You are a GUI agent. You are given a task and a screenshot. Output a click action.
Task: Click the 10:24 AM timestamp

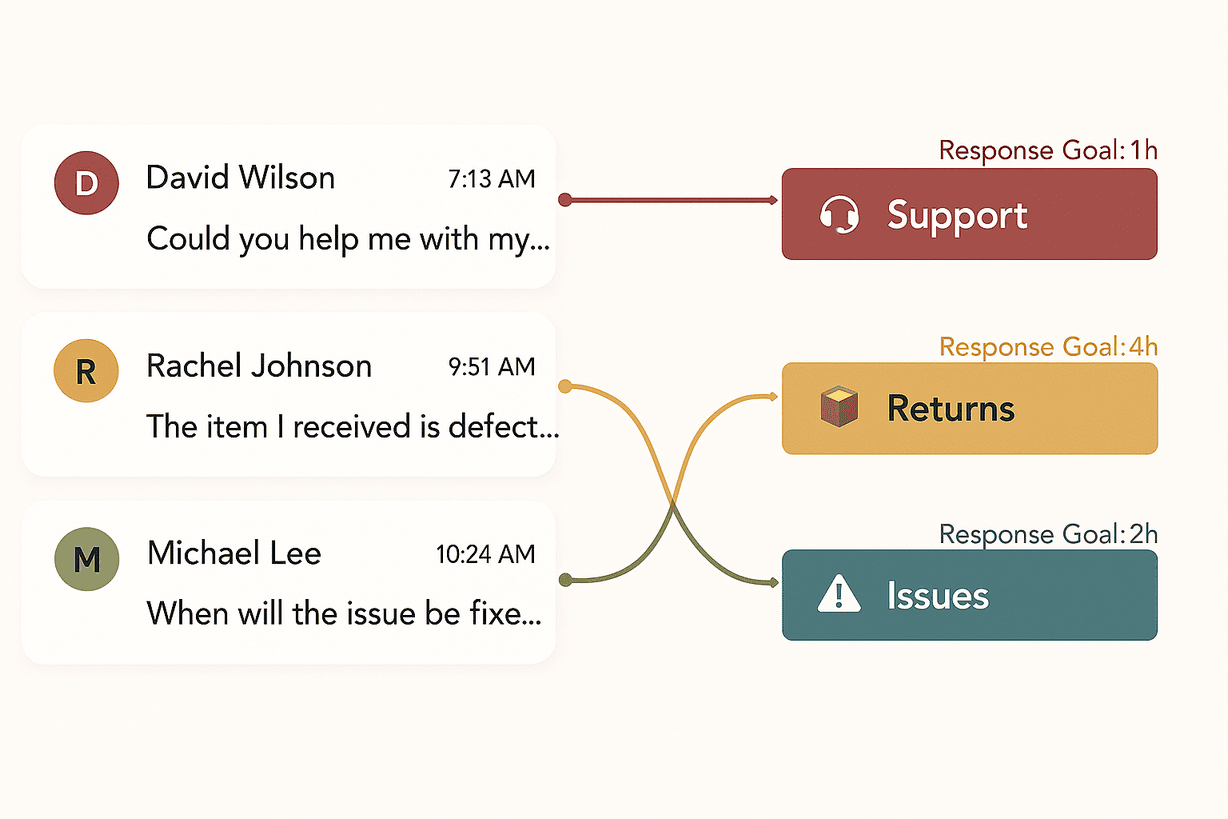(x=485, y=554)
